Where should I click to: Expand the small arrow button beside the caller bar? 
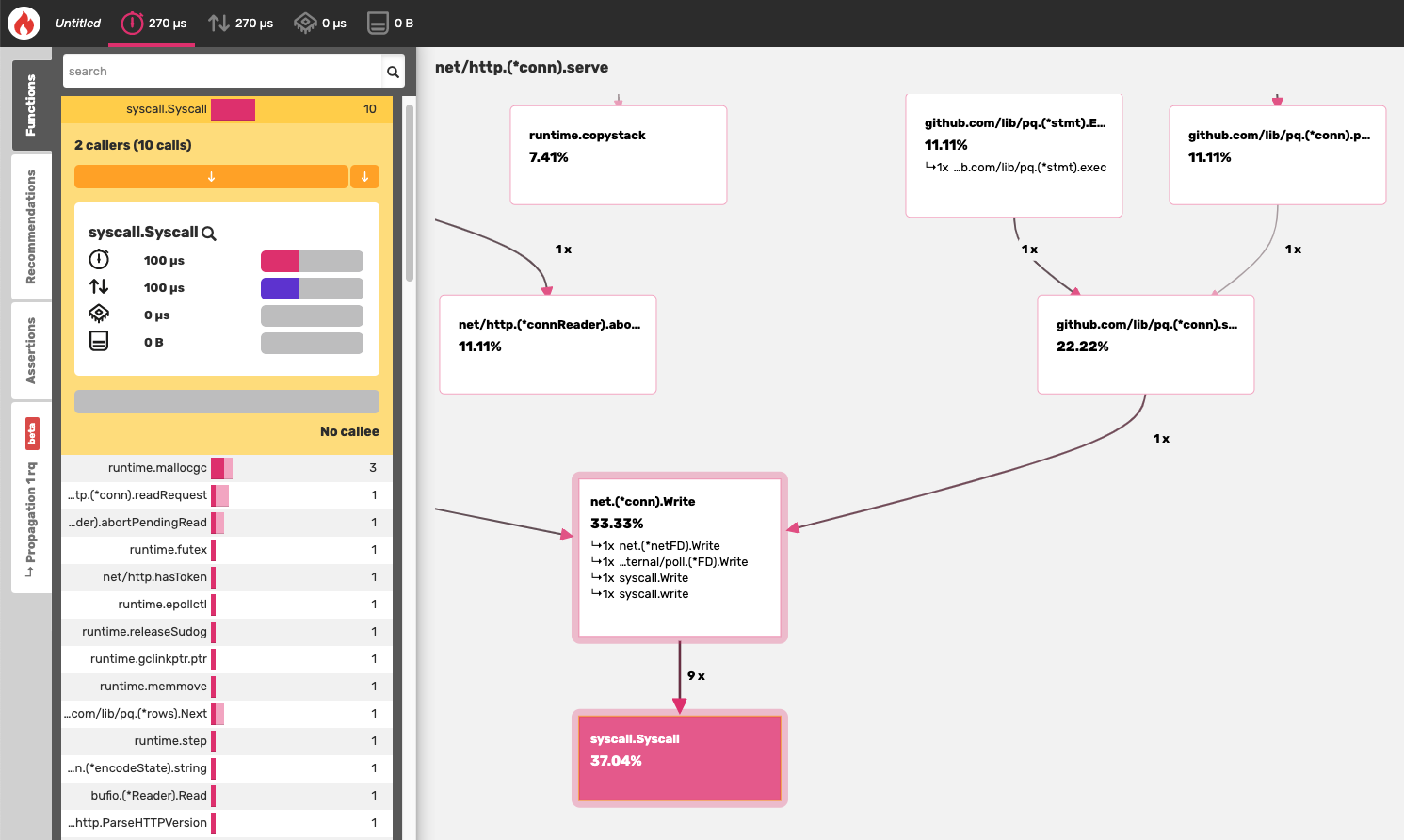[x=364, y=176]
